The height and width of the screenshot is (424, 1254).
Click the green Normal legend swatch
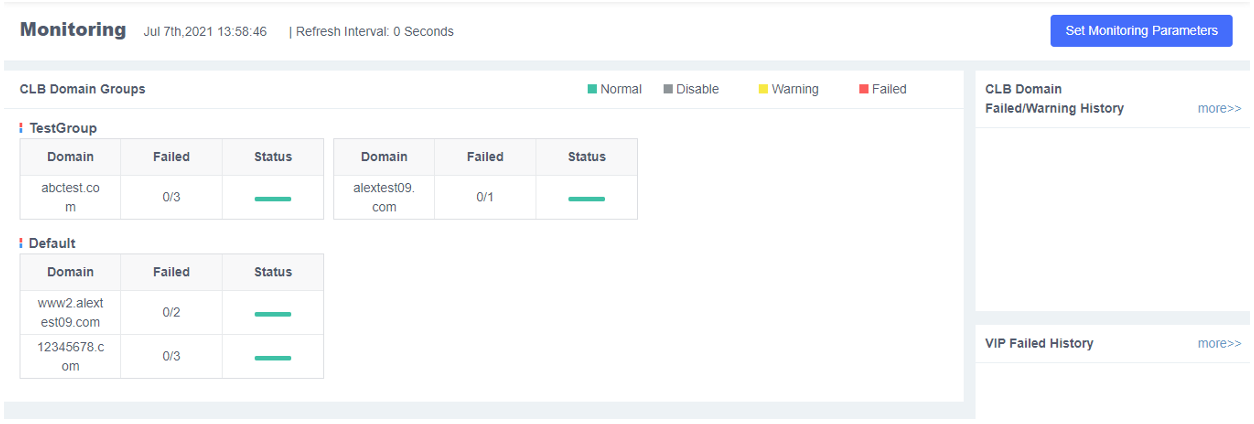pyautogui.click(x=592, y=89)
